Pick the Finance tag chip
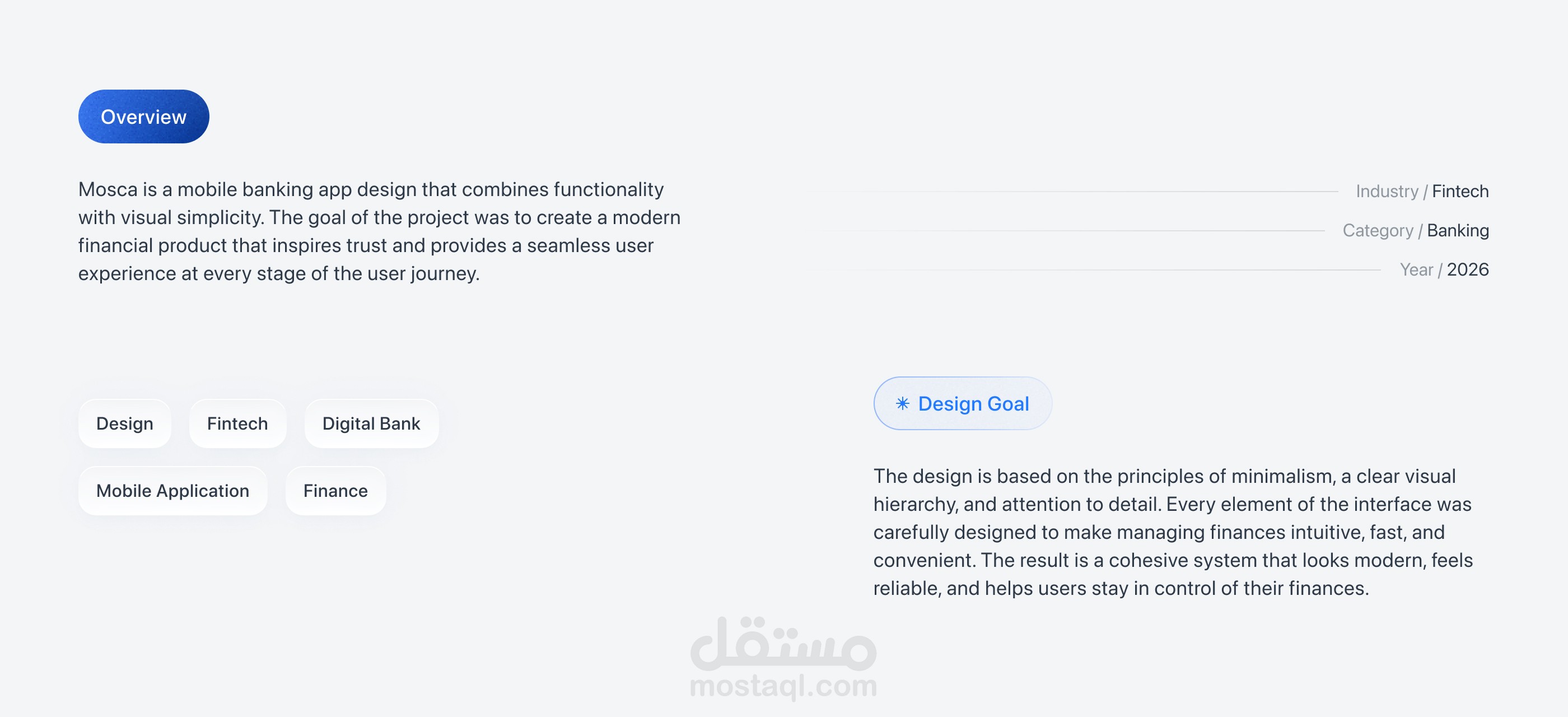This screenshot has width=1568, height=717. 335,491
